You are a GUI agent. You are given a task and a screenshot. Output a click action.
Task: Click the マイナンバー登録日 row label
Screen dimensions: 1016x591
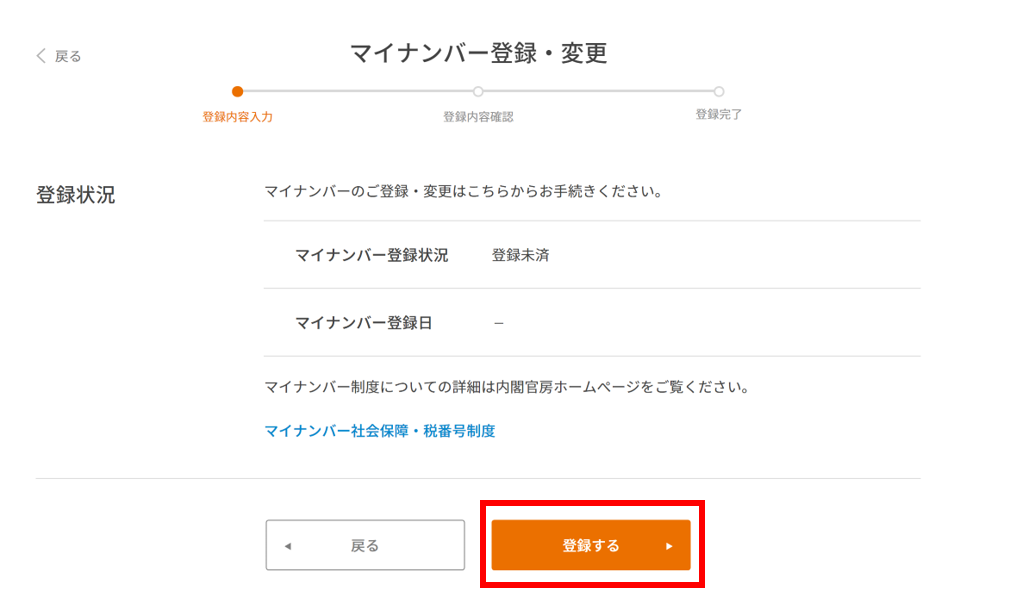(x=363, y=323)
